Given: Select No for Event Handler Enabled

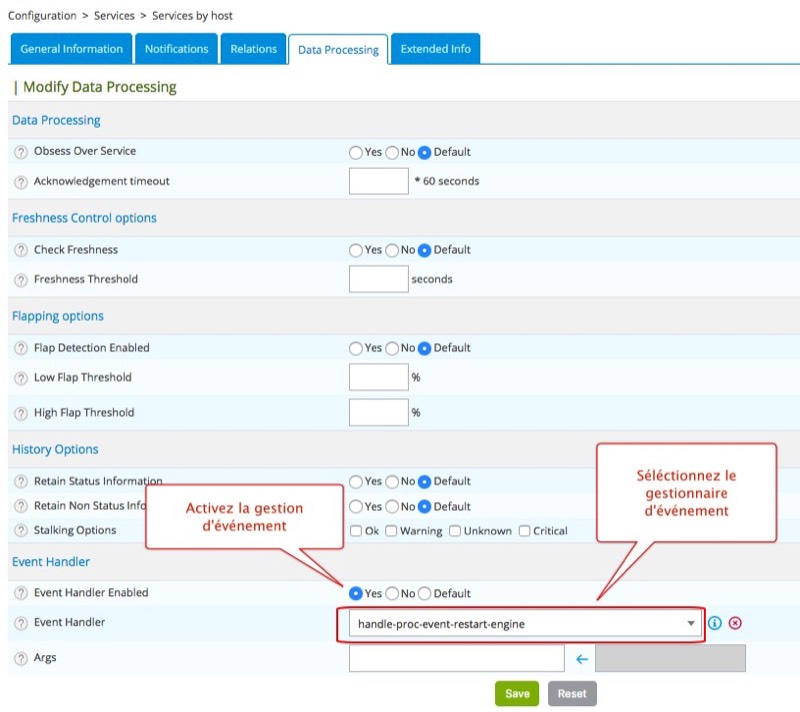Looking at the screenshot, I should click(x=392, y=594).
